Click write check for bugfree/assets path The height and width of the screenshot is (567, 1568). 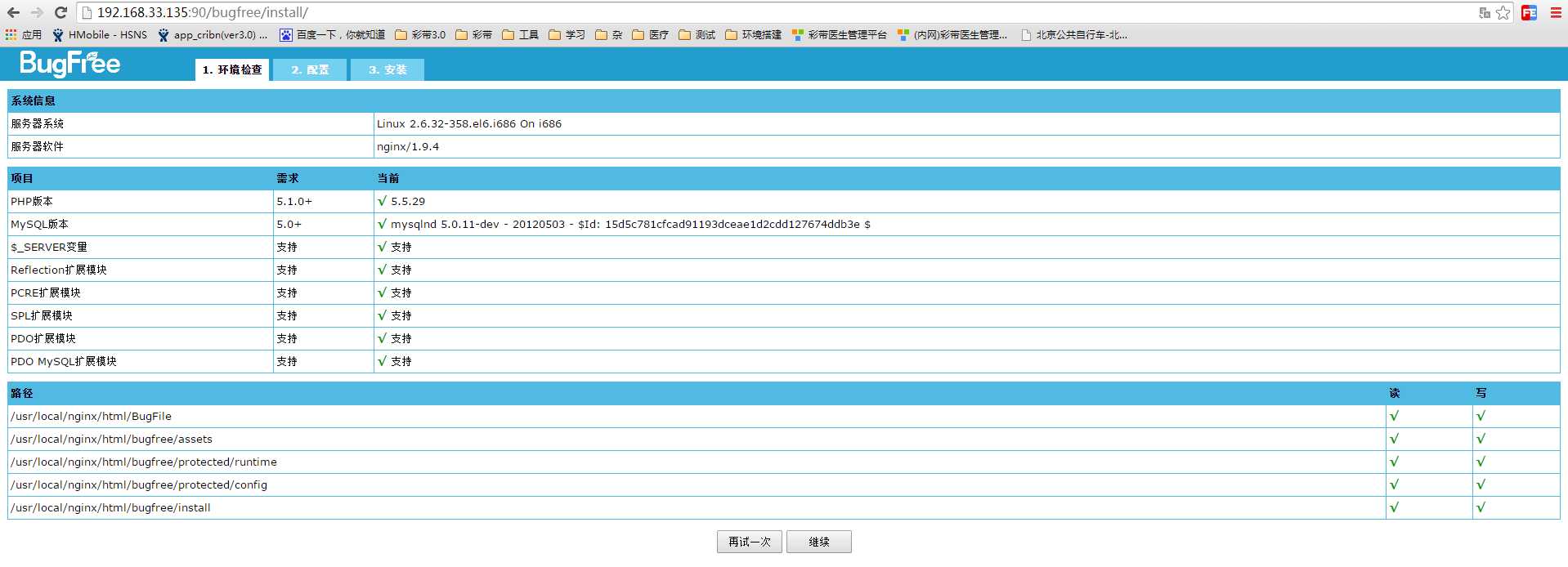point(1481,439)
